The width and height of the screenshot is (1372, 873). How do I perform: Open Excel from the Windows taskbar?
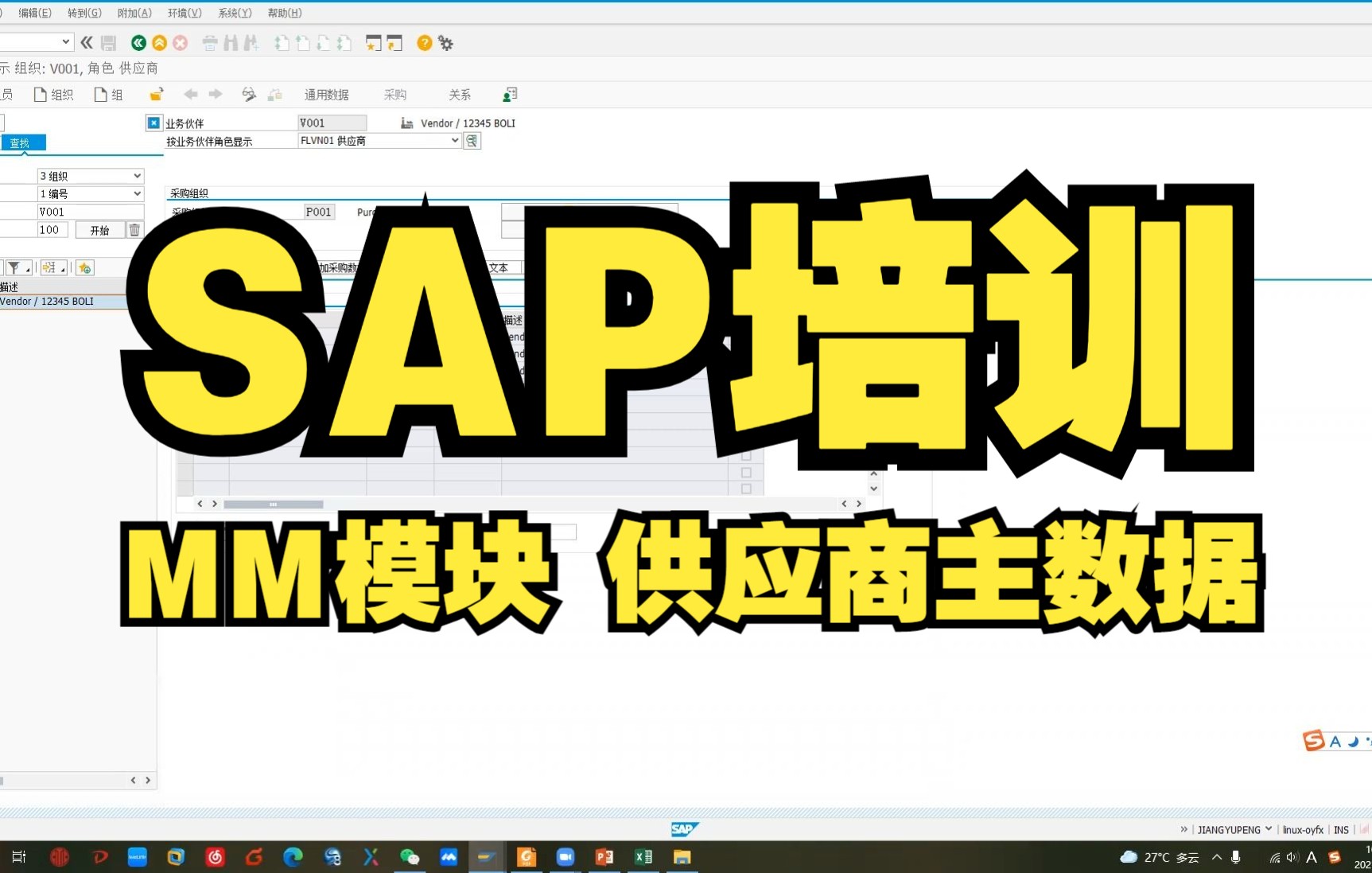pyautogui.click(x=644, y=857)
